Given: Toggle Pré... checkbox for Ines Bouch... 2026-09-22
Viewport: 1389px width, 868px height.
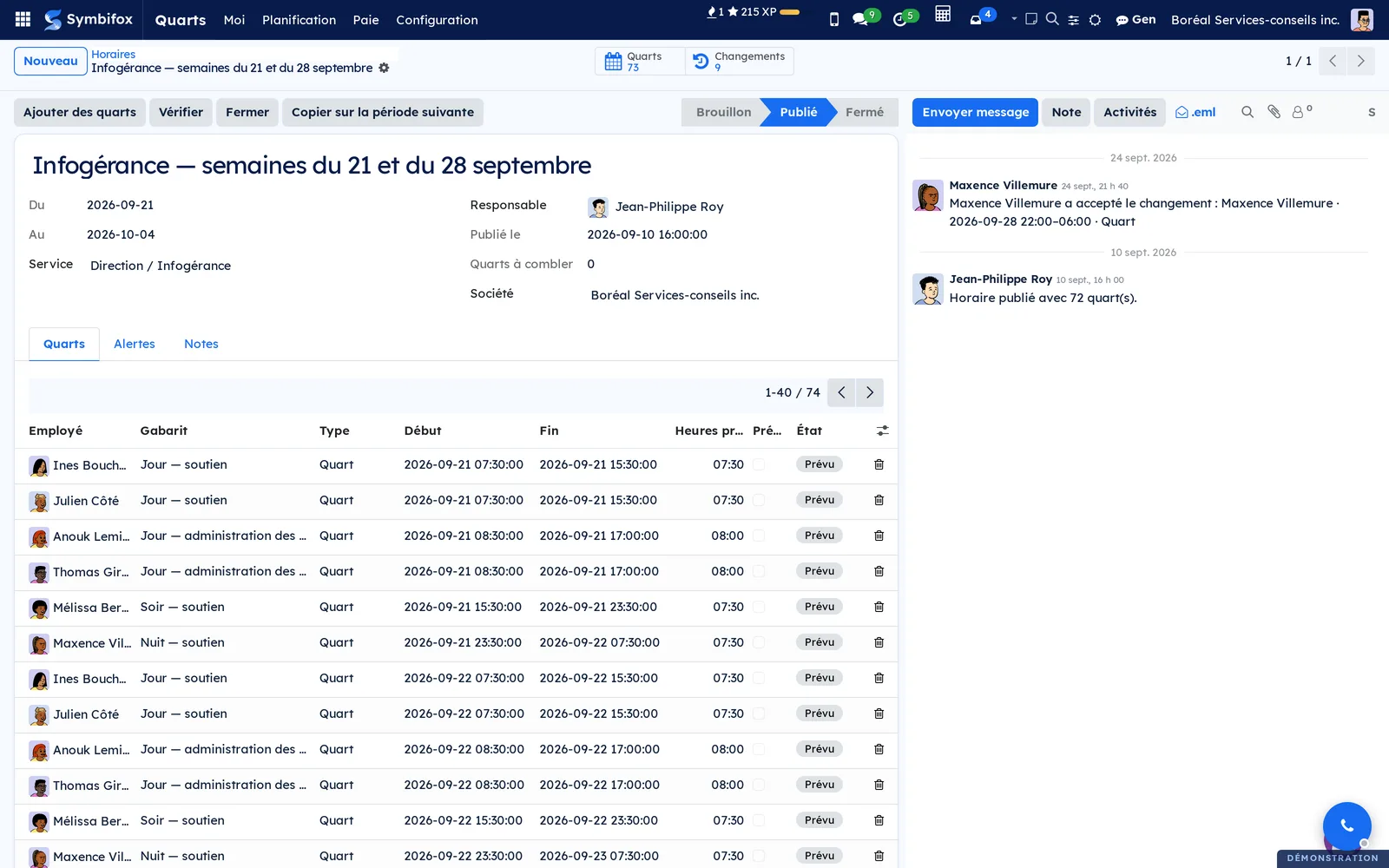Looking at the screenshot, I should 759,678.
